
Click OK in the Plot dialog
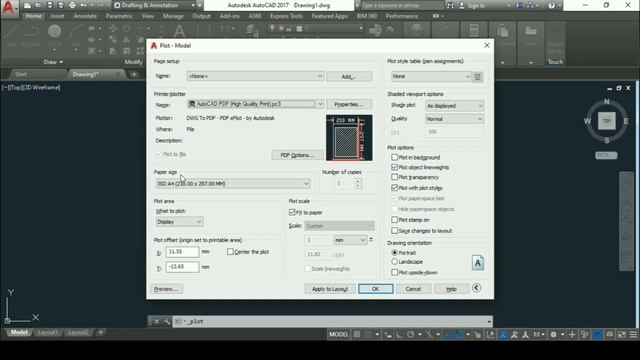[x=376, y=289]
